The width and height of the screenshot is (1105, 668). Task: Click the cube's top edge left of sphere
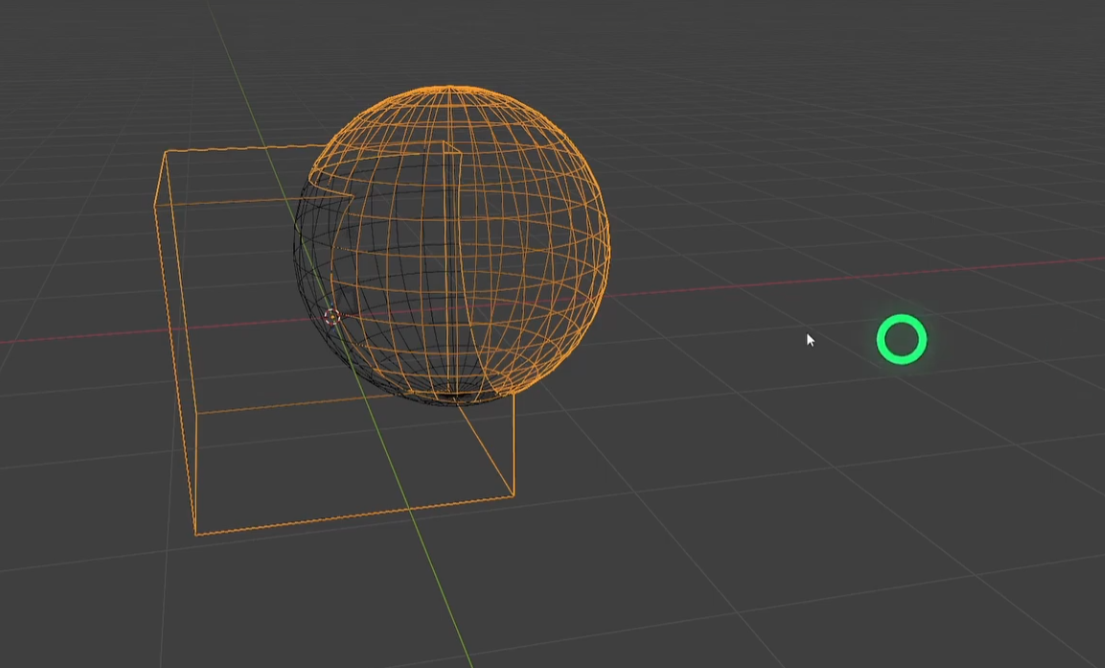coord(240,149)
